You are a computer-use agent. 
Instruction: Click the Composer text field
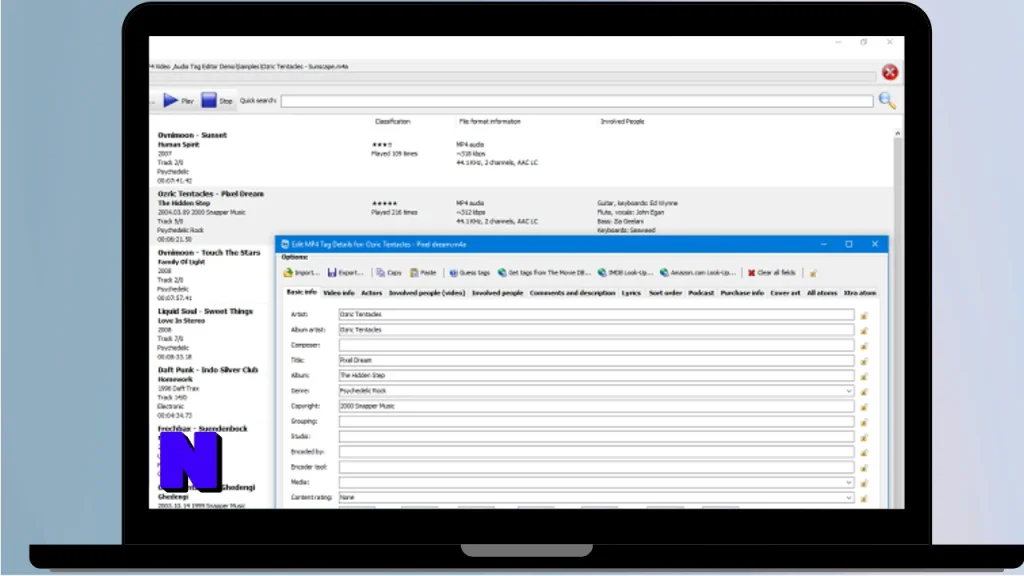click(x=596, y=345)
